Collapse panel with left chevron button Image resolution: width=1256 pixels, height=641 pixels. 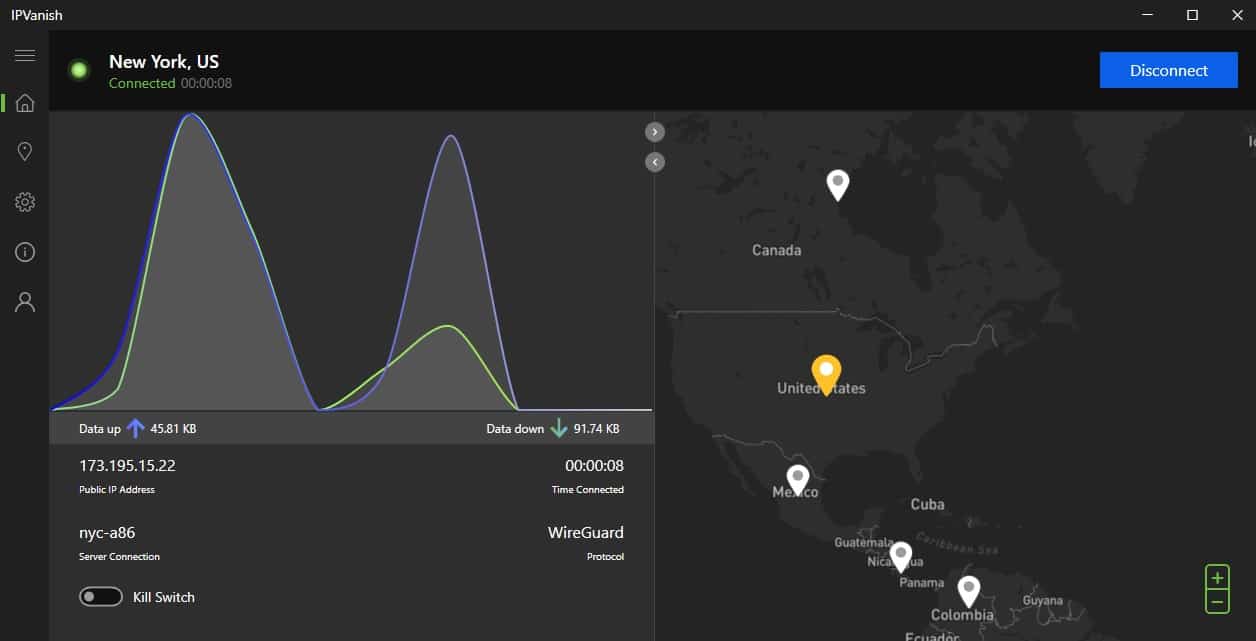click(655, 161)
